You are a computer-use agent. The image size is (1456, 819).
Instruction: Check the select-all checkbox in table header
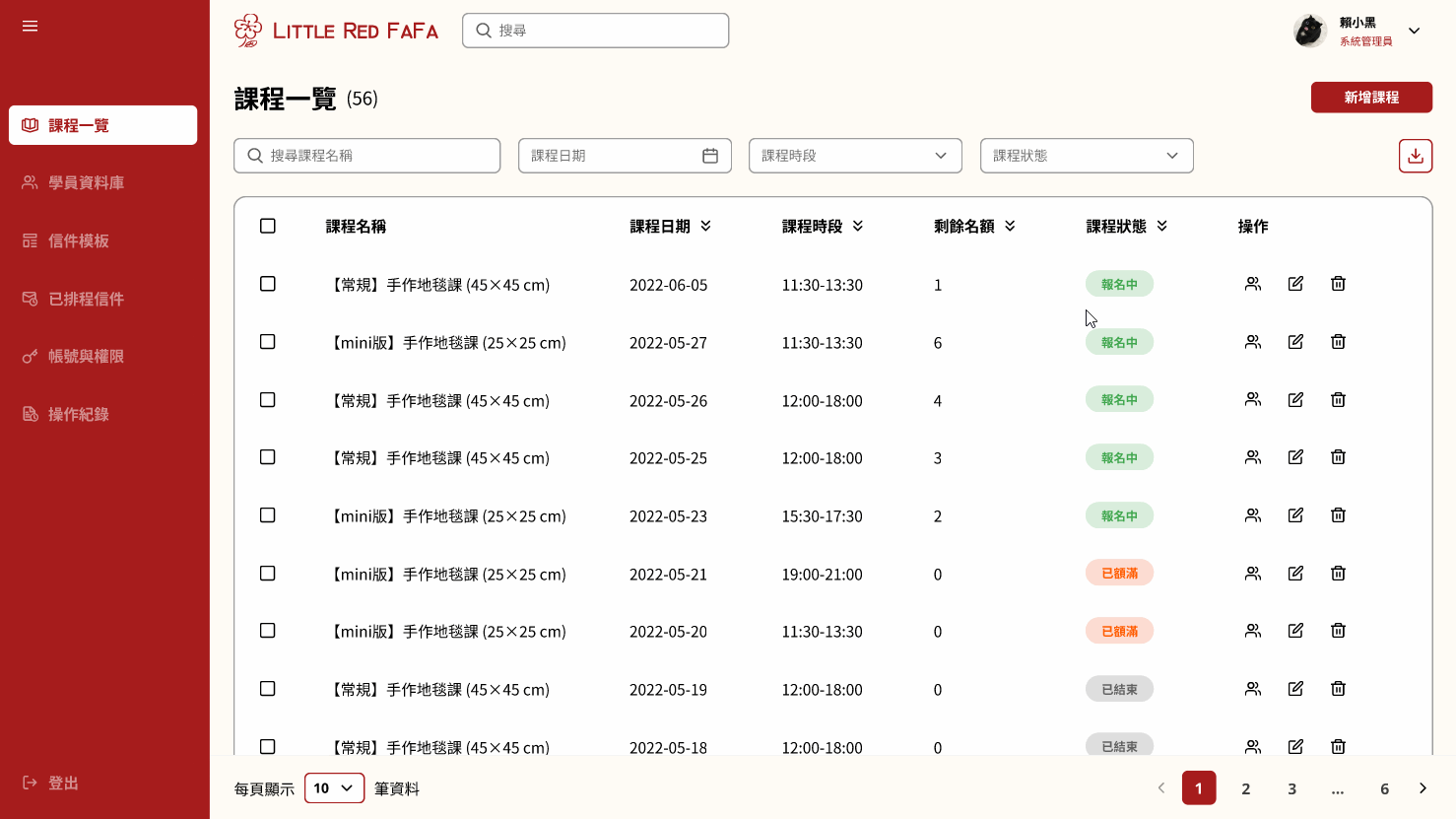pos(268,226)
